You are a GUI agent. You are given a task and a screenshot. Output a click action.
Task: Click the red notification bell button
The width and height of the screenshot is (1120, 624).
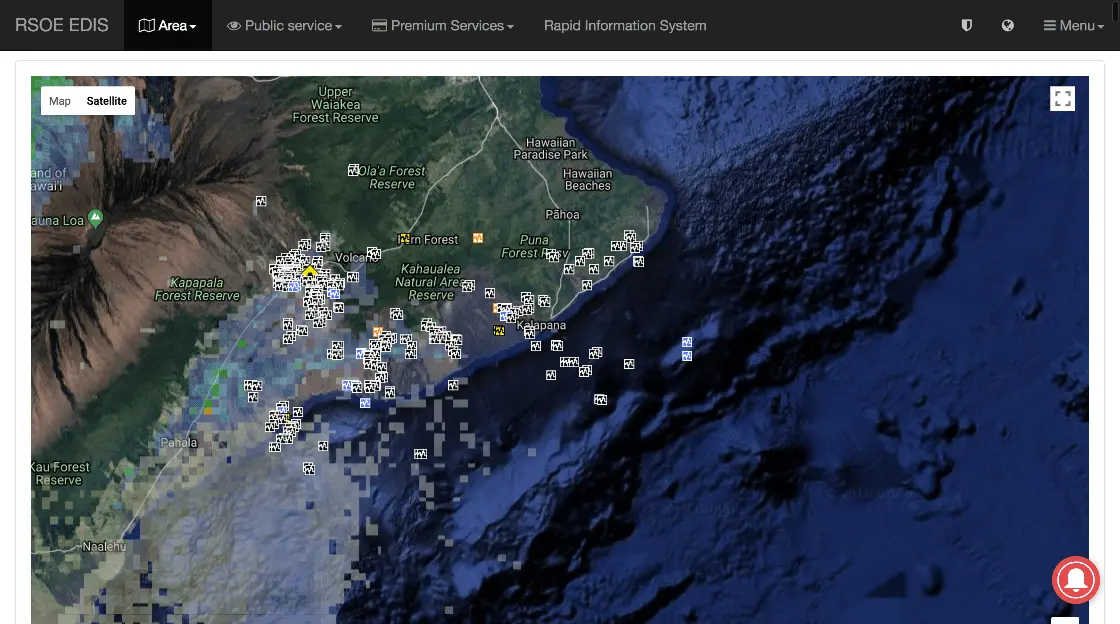coord(1076,579)
